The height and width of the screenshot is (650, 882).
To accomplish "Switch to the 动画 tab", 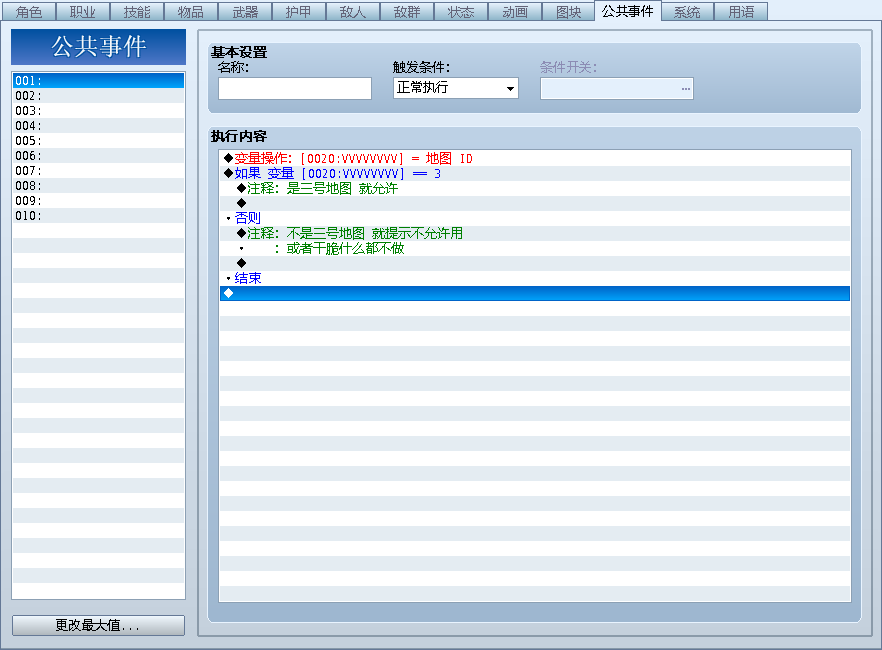I will (515, 11).
